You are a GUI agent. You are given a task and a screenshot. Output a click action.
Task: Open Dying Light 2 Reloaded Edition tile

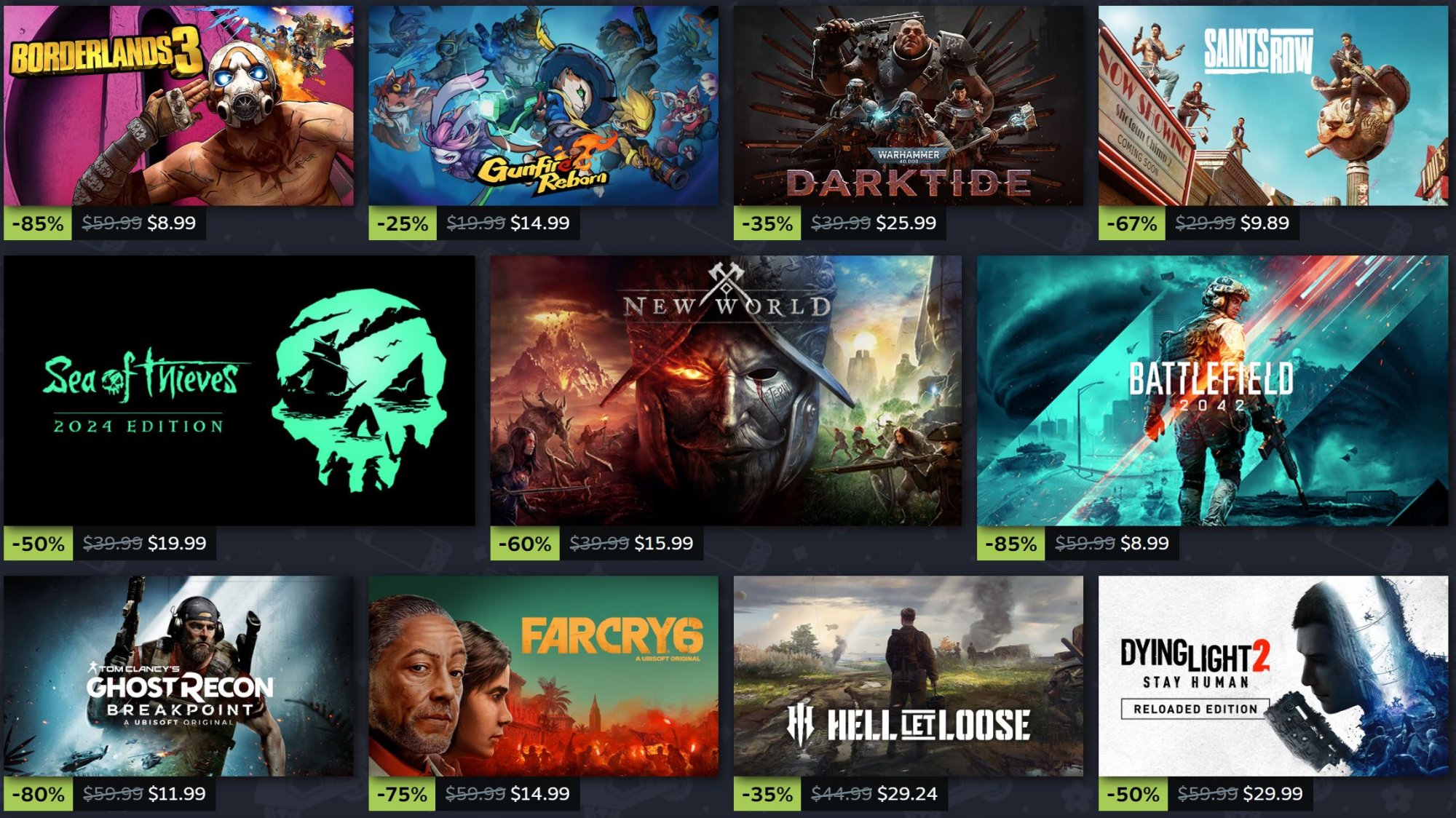point(1273,676)
